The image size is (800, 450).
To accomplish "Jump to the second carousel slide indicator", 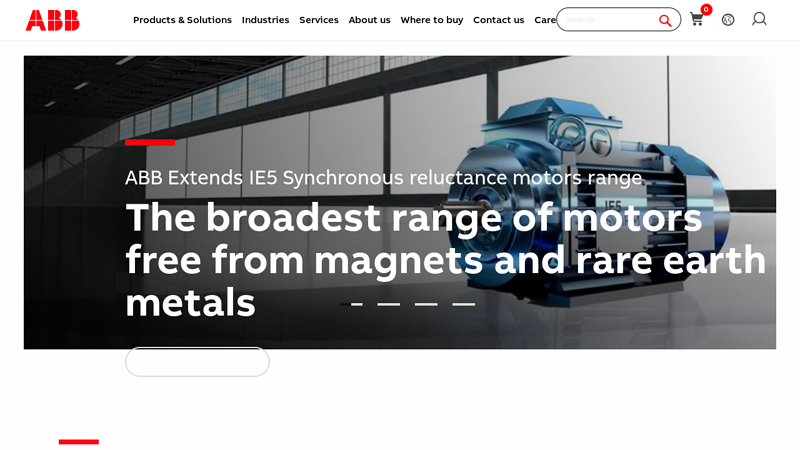I will 388,304.
